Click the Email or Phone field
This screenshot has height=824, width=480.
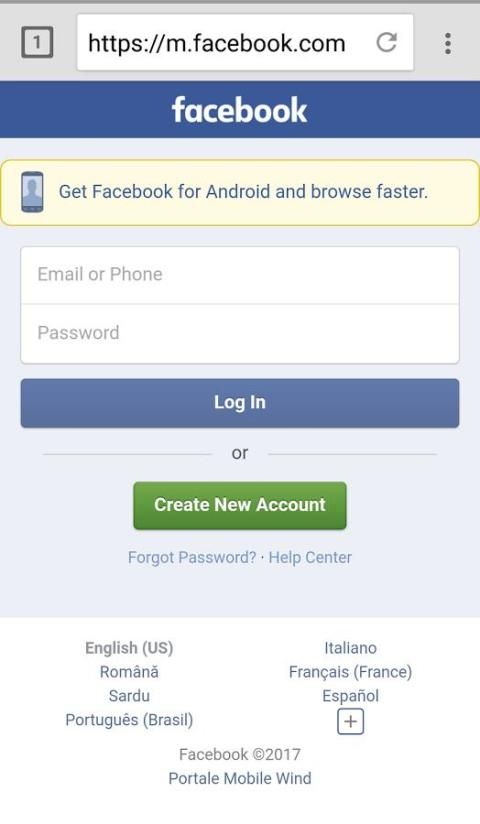[x=240, y=275]
